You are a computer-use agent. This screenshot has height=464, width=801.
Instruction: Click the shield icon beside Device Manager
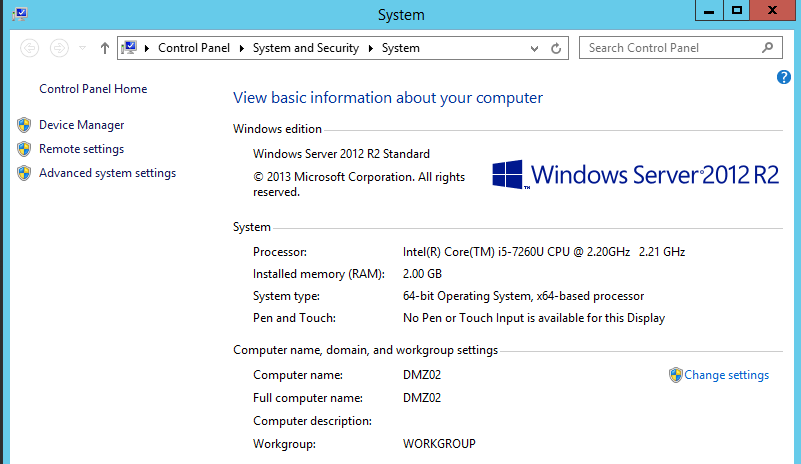pyautogui.click(x=24, y=125)
